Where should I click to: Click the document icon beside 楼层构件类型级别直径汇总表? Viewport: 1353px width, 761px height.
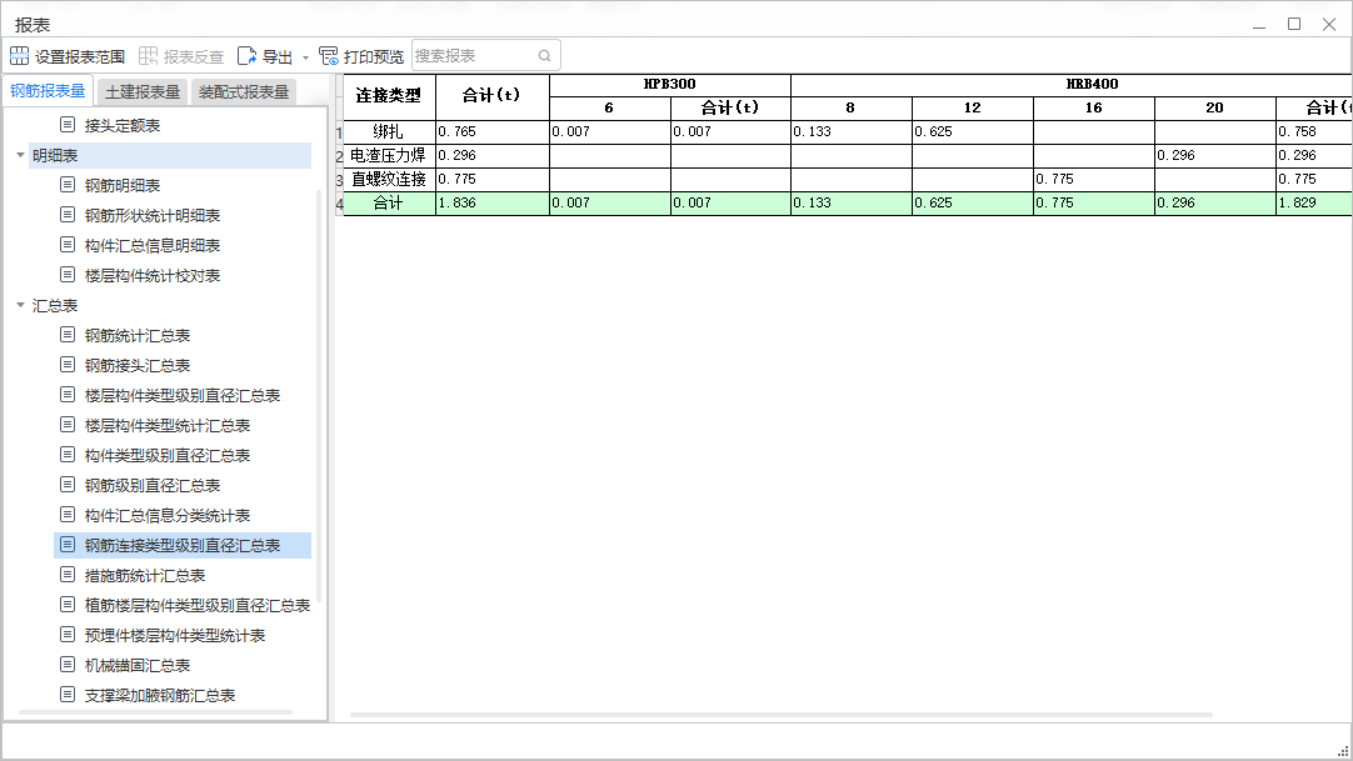click(x=67, y=395)
